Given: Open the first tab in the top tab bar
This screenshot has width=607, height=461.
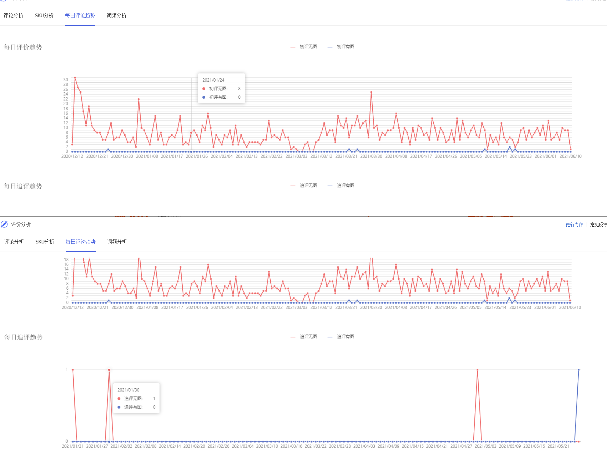Looking at the screenshot, I should point(13,17).
